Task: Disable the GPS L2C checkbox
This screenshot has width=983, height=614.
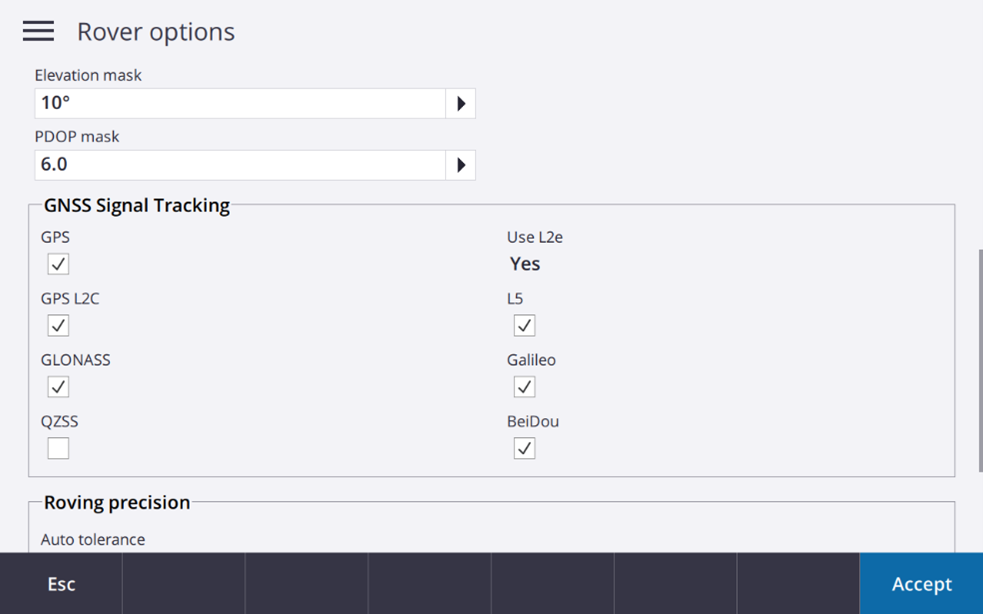Action: (58, 325)
